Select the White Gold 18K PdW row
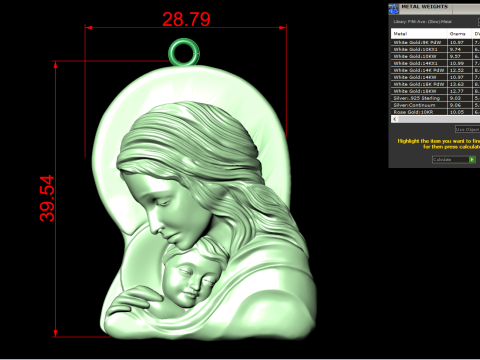 point(435,84)
